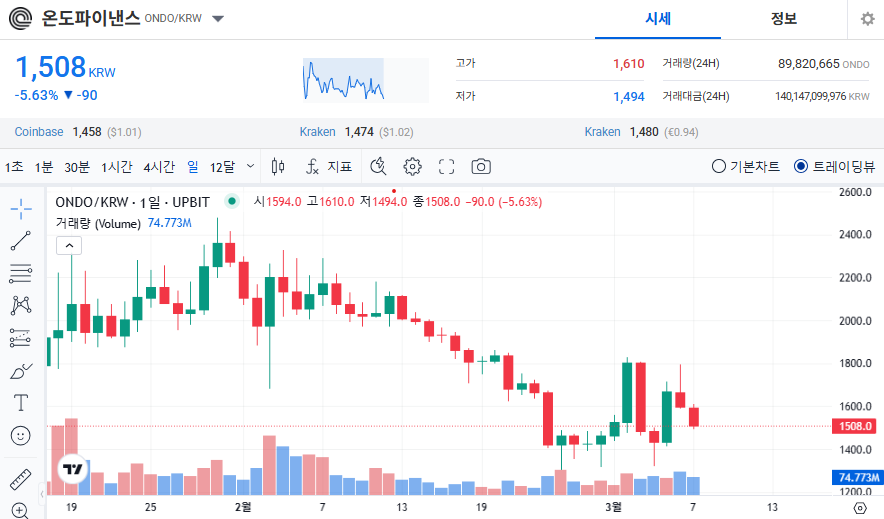Viewport: 884px width, 519px height.
Task: Click the Ondo Finance coin logo
Action: pyautogui.click(x=20, y=19)
